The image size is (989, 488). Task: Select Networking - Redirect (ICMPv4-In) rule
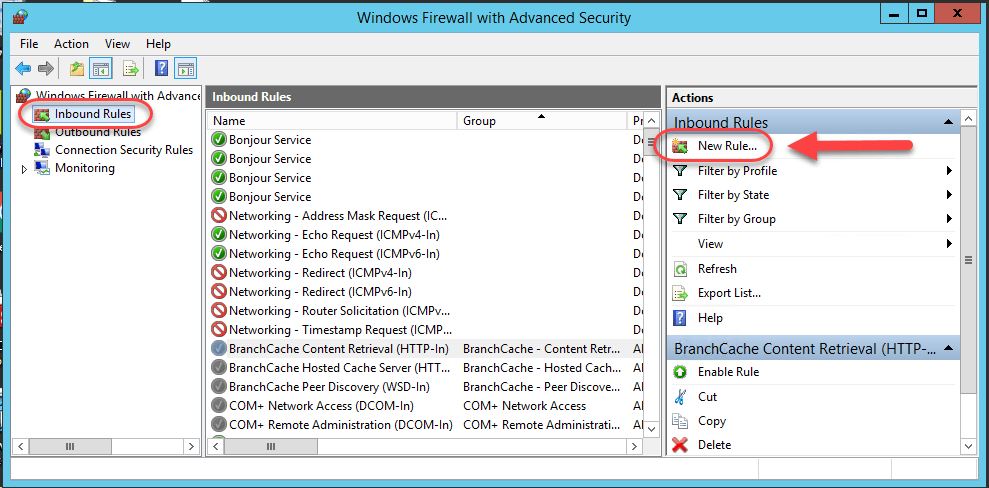click(x=320, y=272)
